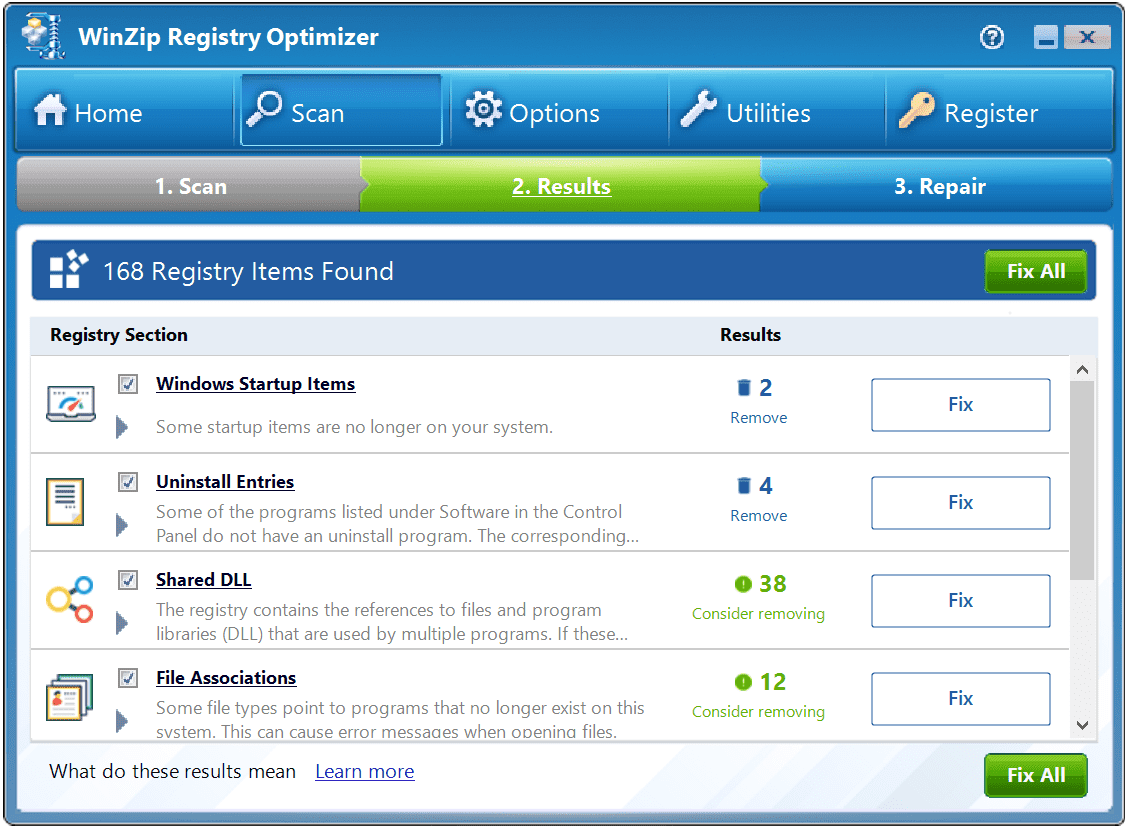Screen dimensions: 1128x829
Task: Click the scrollbar down arrow in results list
Action: tap(1082, 725)
